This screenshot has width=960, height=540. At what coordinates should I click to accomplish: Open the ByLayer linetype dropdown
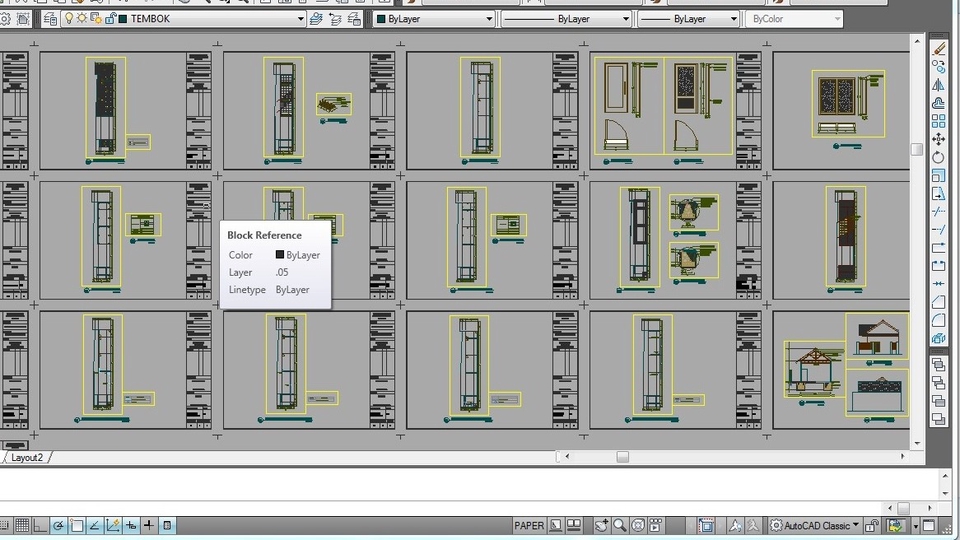tap(626, 19)
